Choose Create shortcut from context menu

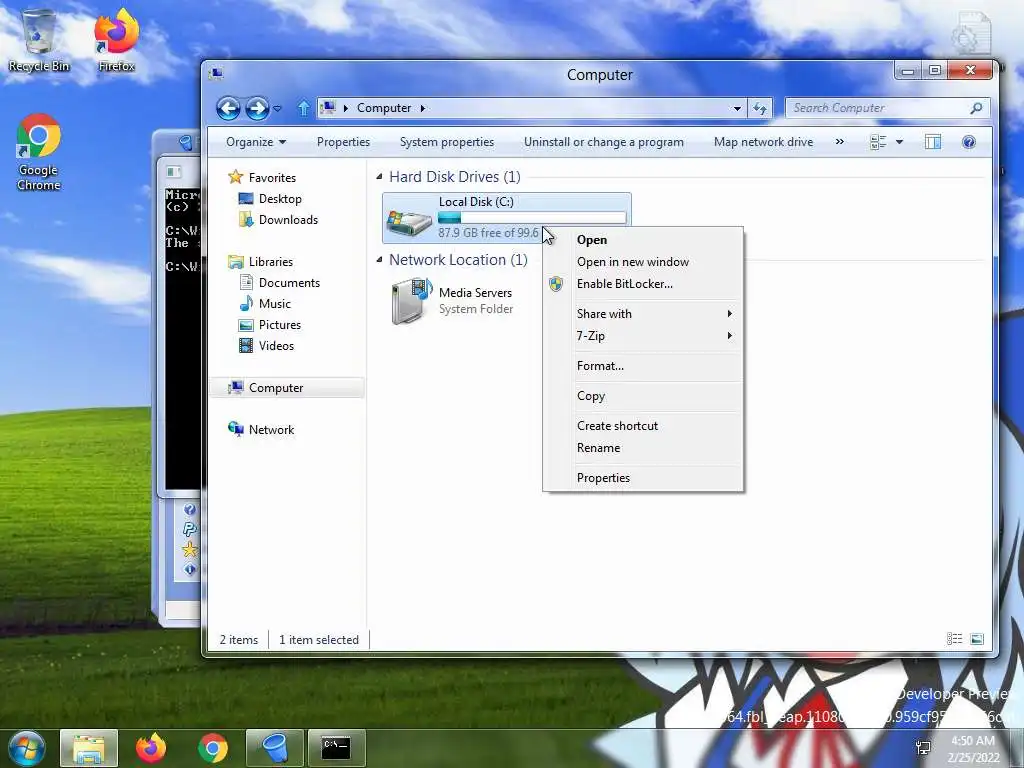(643, 426)
